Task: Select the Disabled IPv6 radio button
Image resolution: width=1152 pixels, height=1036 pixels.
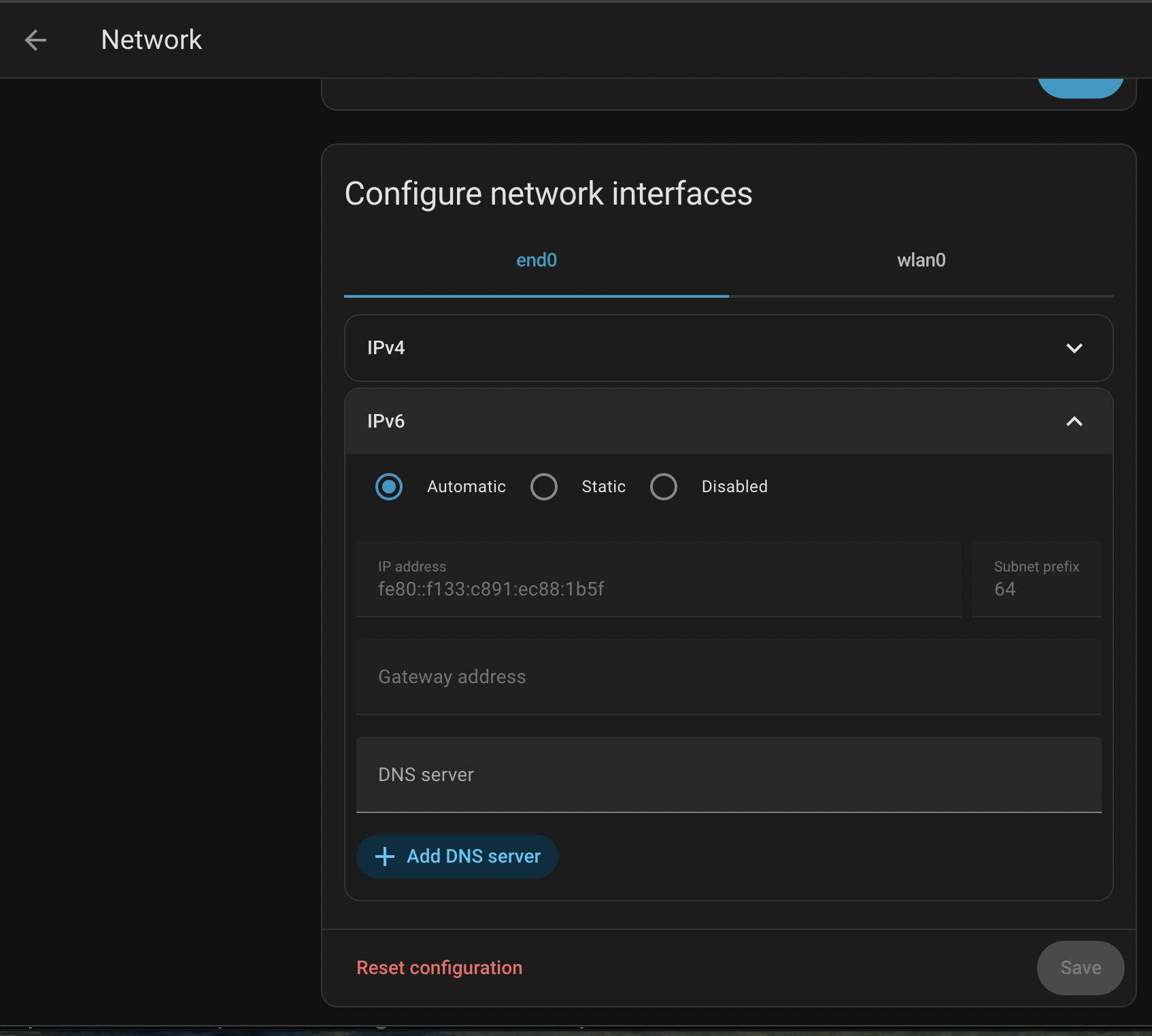Action: tap(664, 487)
